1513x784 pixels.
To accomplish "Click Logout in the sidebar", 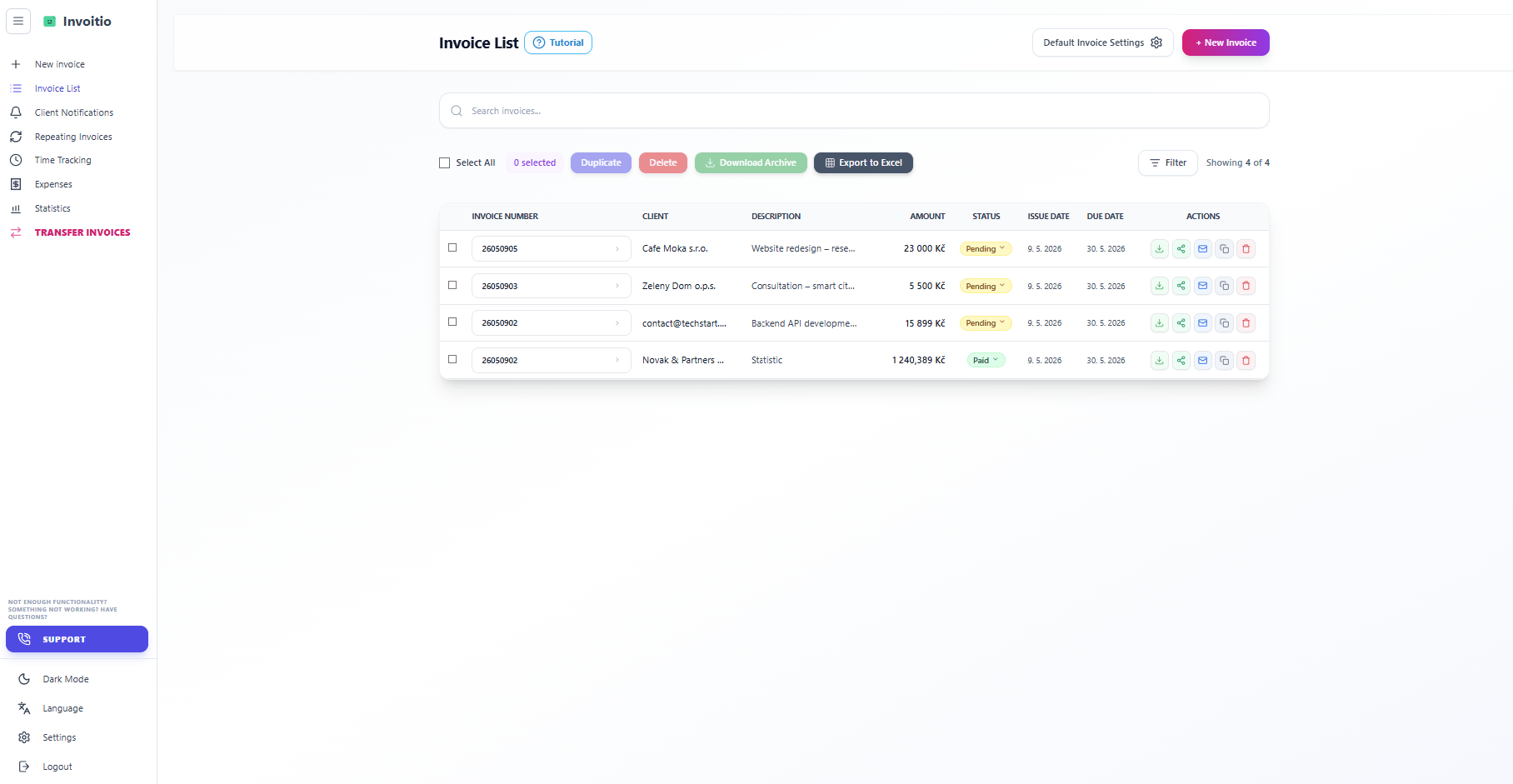I will [x=57, y=767].
